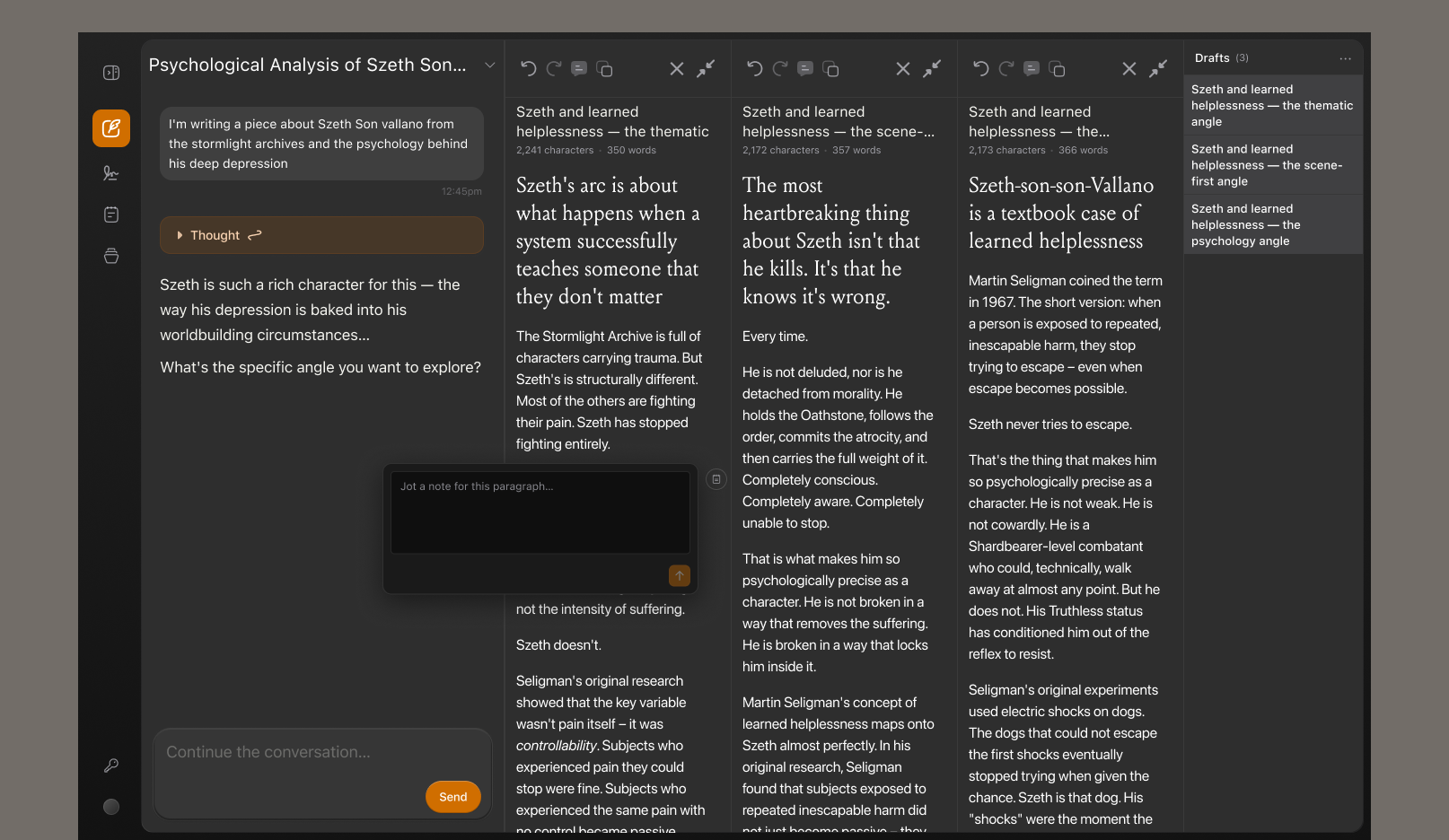Submit the paragraph note with arrow button
1449x840 pixels.
(680, 575)
